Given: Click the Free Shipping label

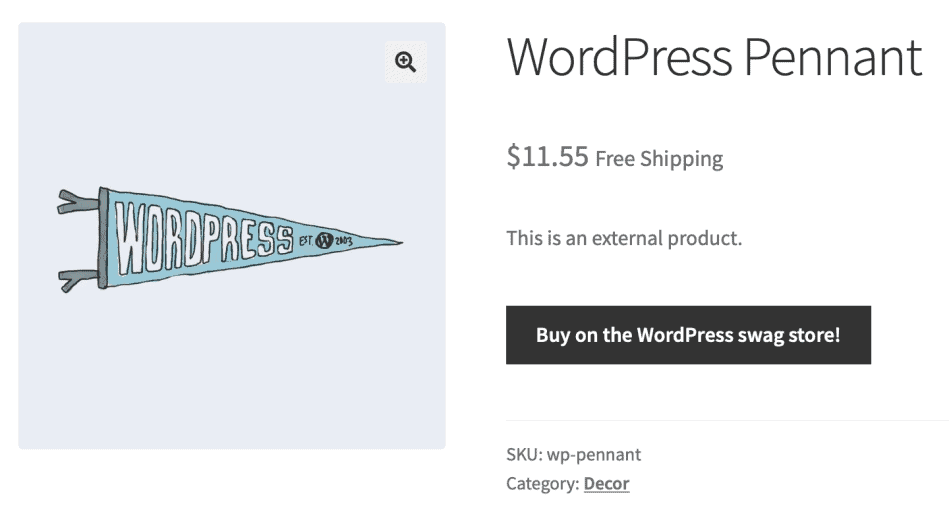Looking at the screenshot, I should tap(659, 159).
